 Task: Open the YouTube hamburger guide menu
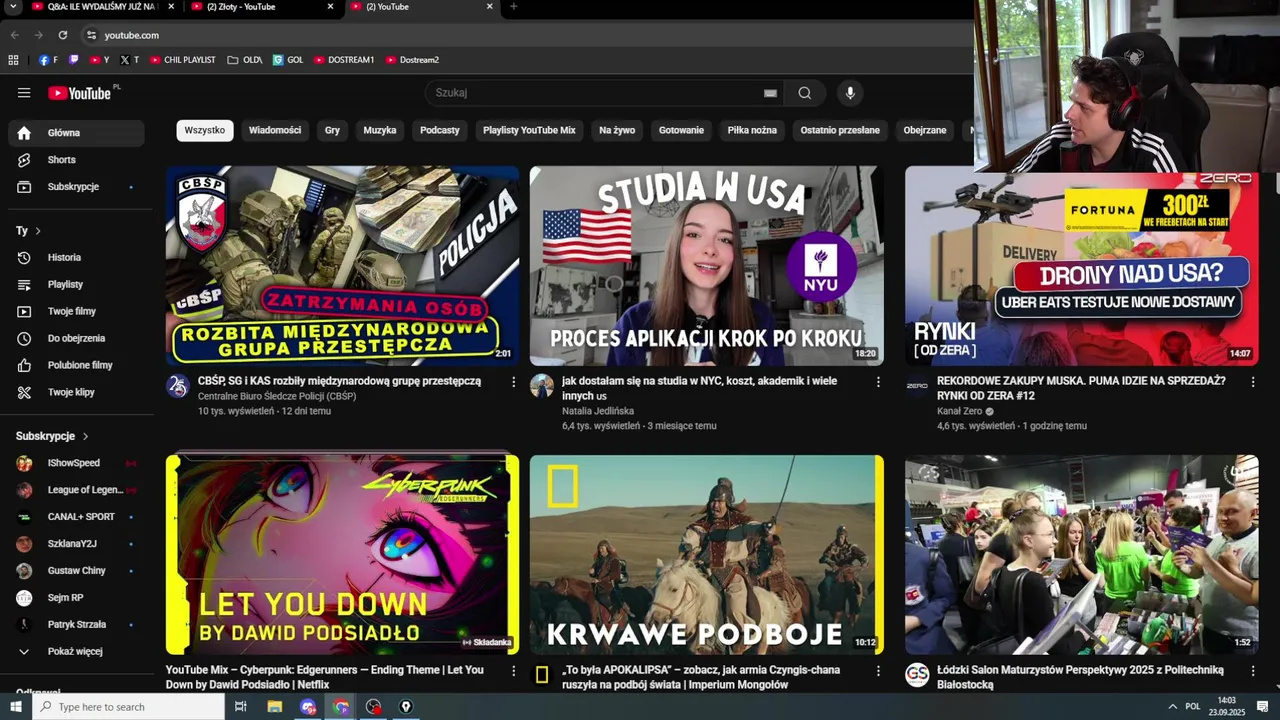pyautogui.click(x=24, y=93)
